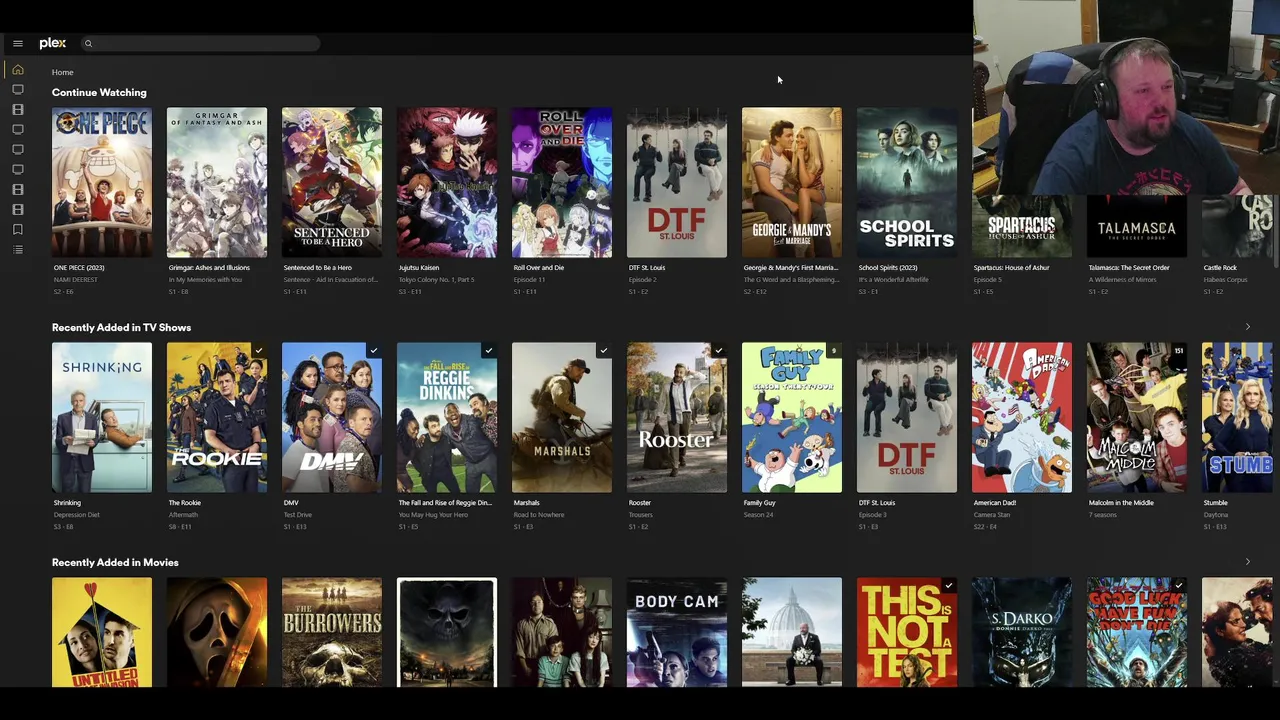The width and height of the screenshot is (1280, 720).
Task: Click the Home breadcrumb label
Action: (62, 72)
